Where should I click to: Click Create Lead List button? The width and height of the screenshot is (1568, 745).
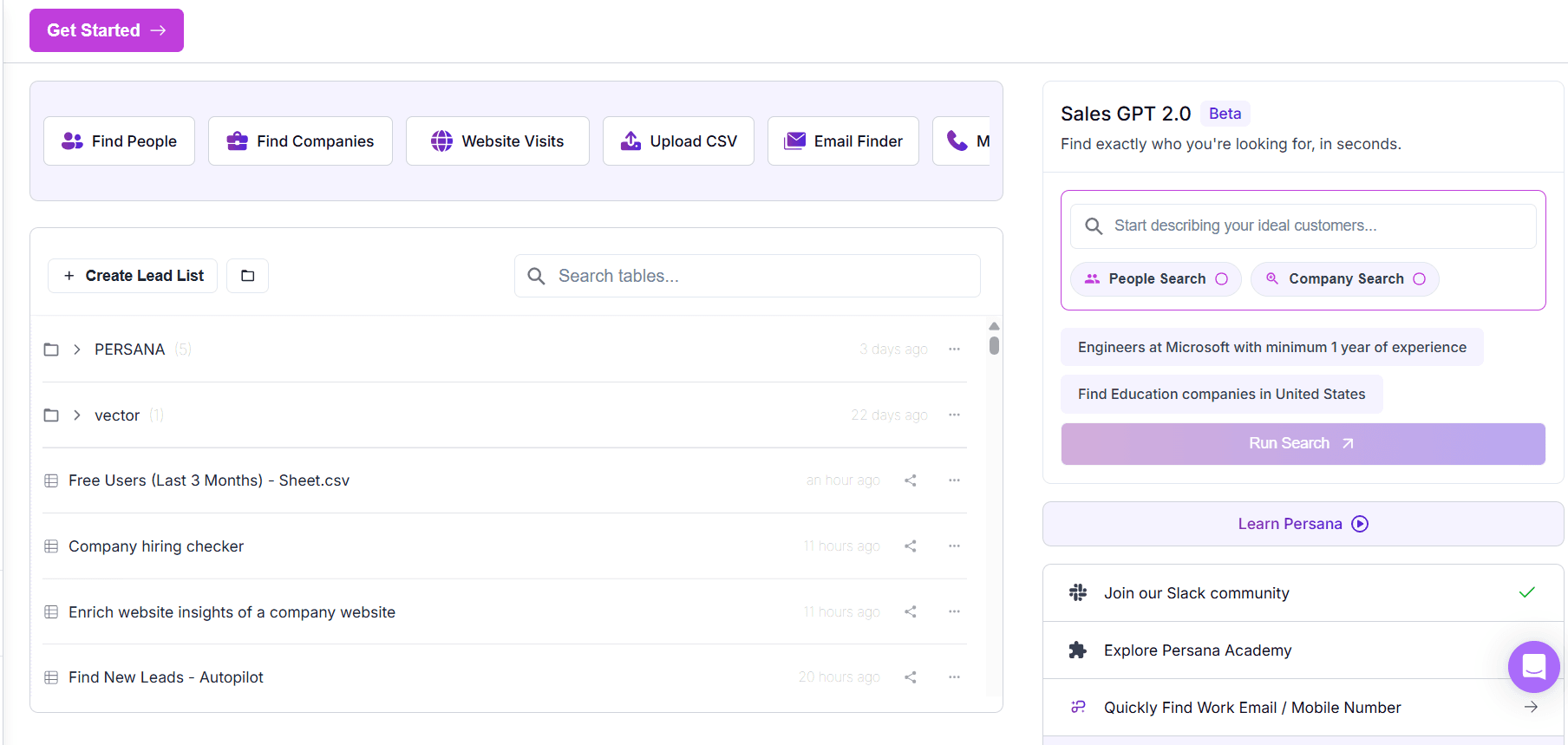(133, 276)
